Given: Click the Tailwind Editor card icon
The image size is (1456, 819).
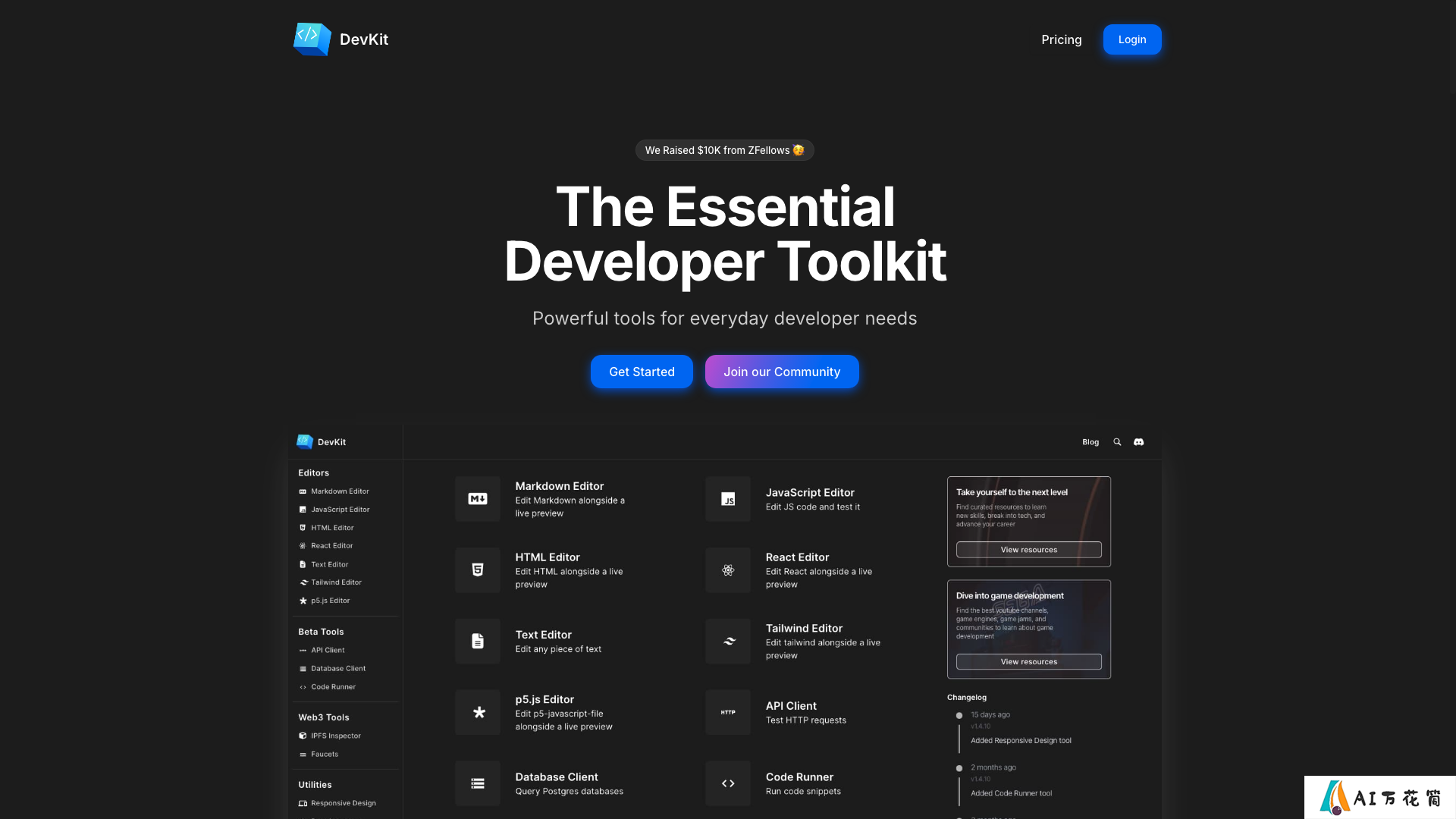Looking at the screenshot, I should (x=728, y=642).
